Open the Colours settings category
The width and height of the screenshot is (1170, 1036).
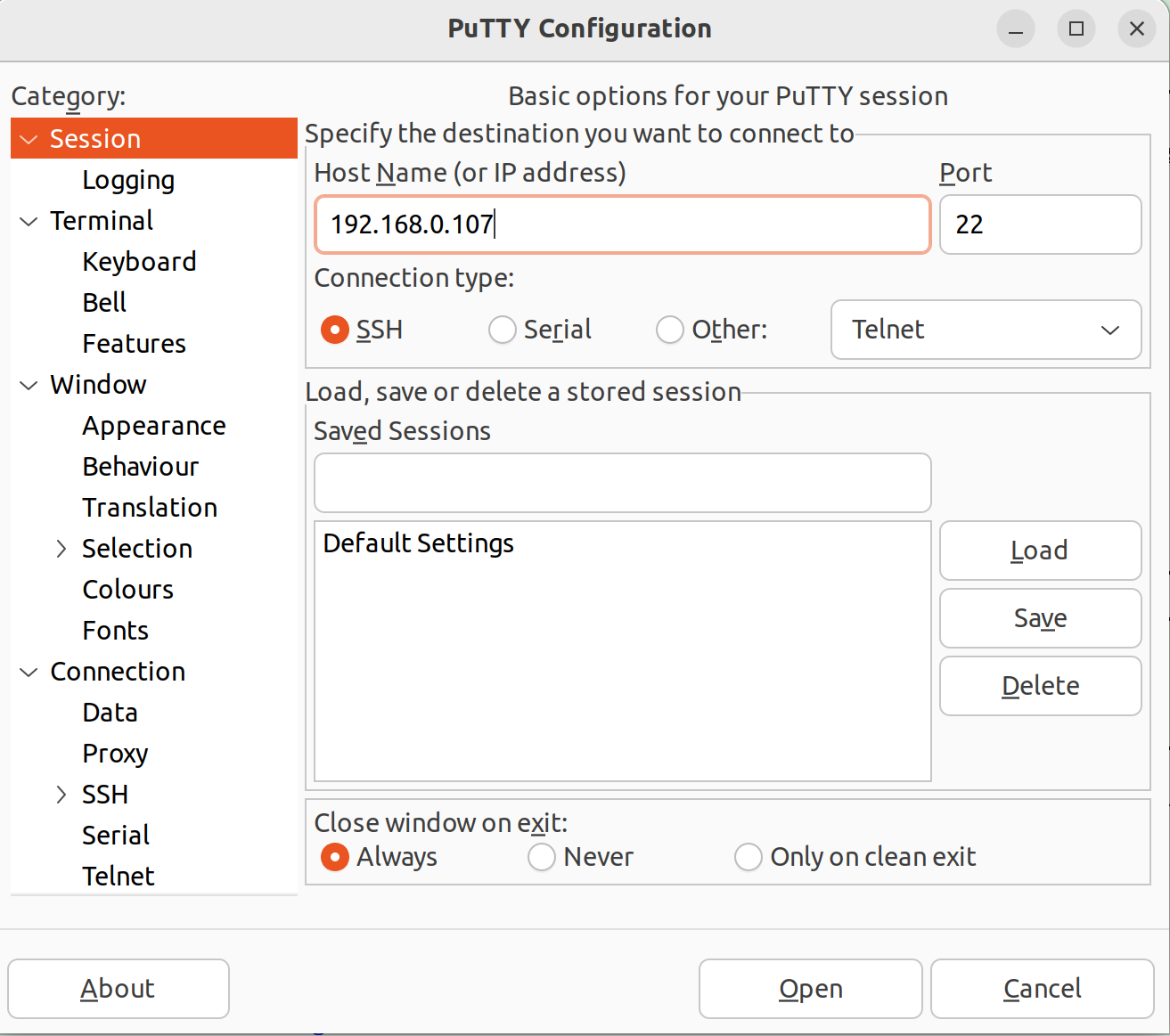127,590
